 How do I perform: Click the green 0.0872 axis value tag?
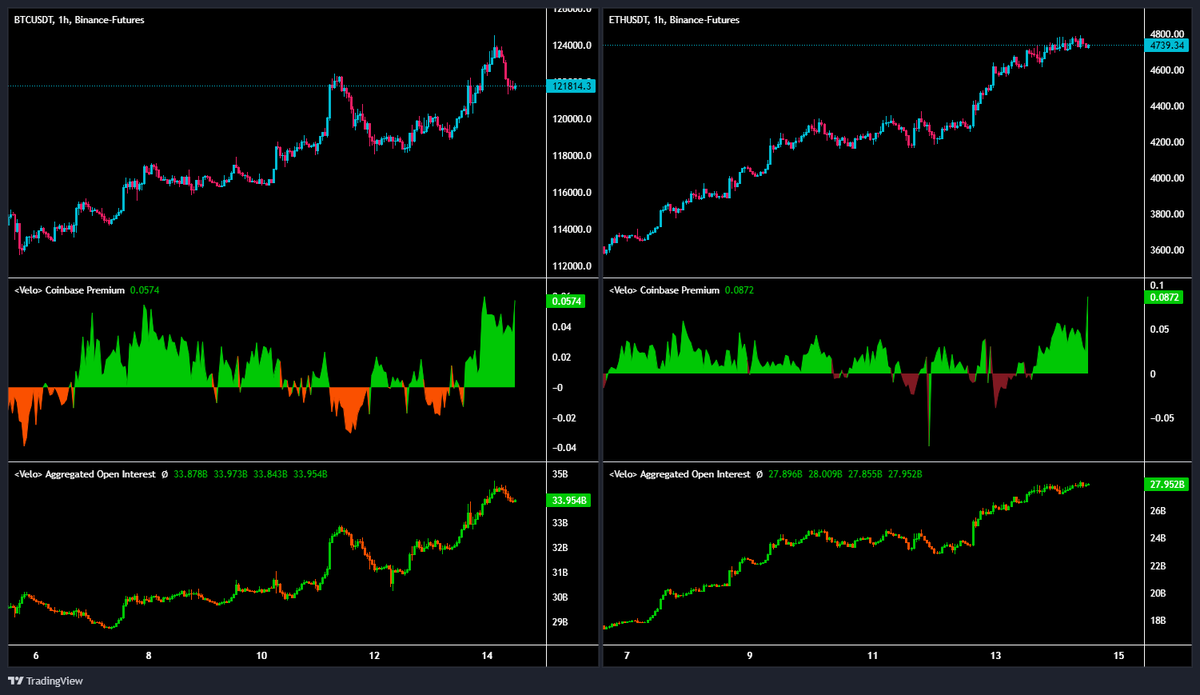tap(1164, 297)
